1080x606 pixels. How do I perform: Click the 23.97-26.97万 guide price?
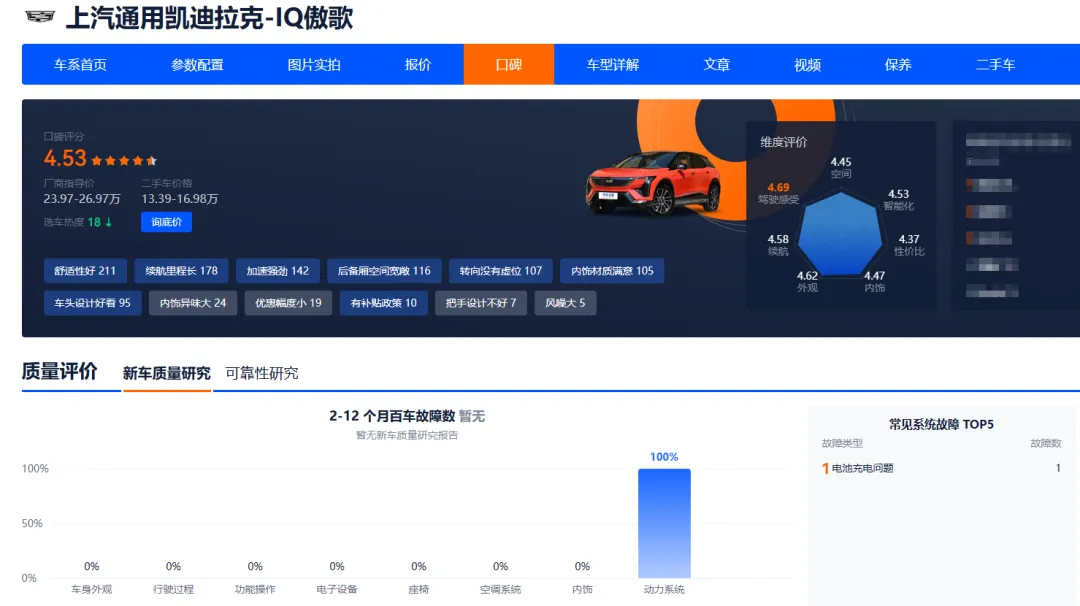coord(82,199)
